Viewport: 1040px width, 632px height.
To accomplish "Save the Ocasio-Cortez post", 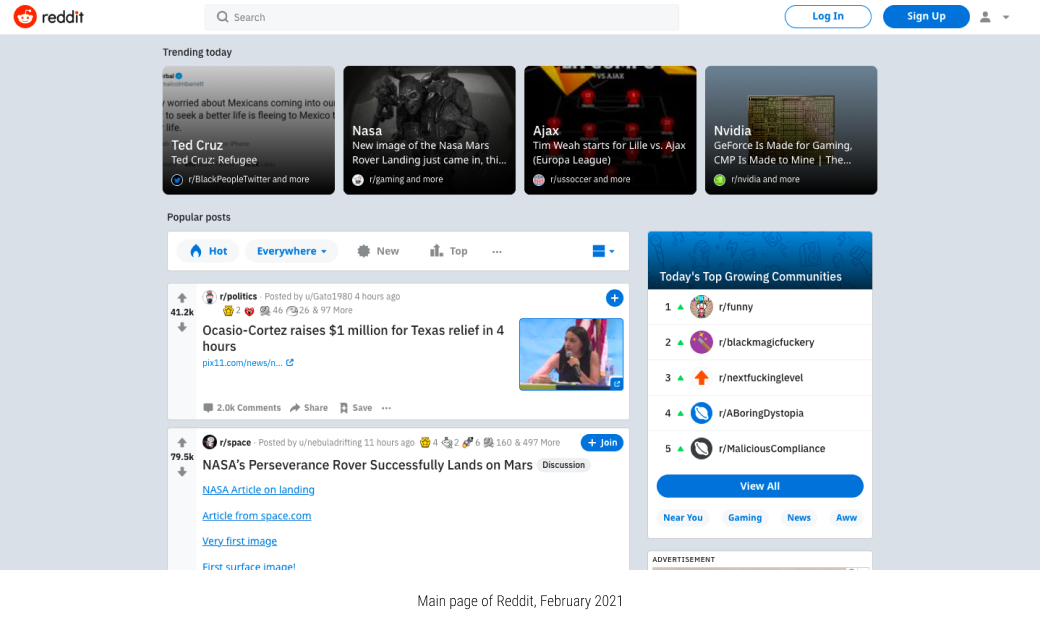I will tap(356, 408).
